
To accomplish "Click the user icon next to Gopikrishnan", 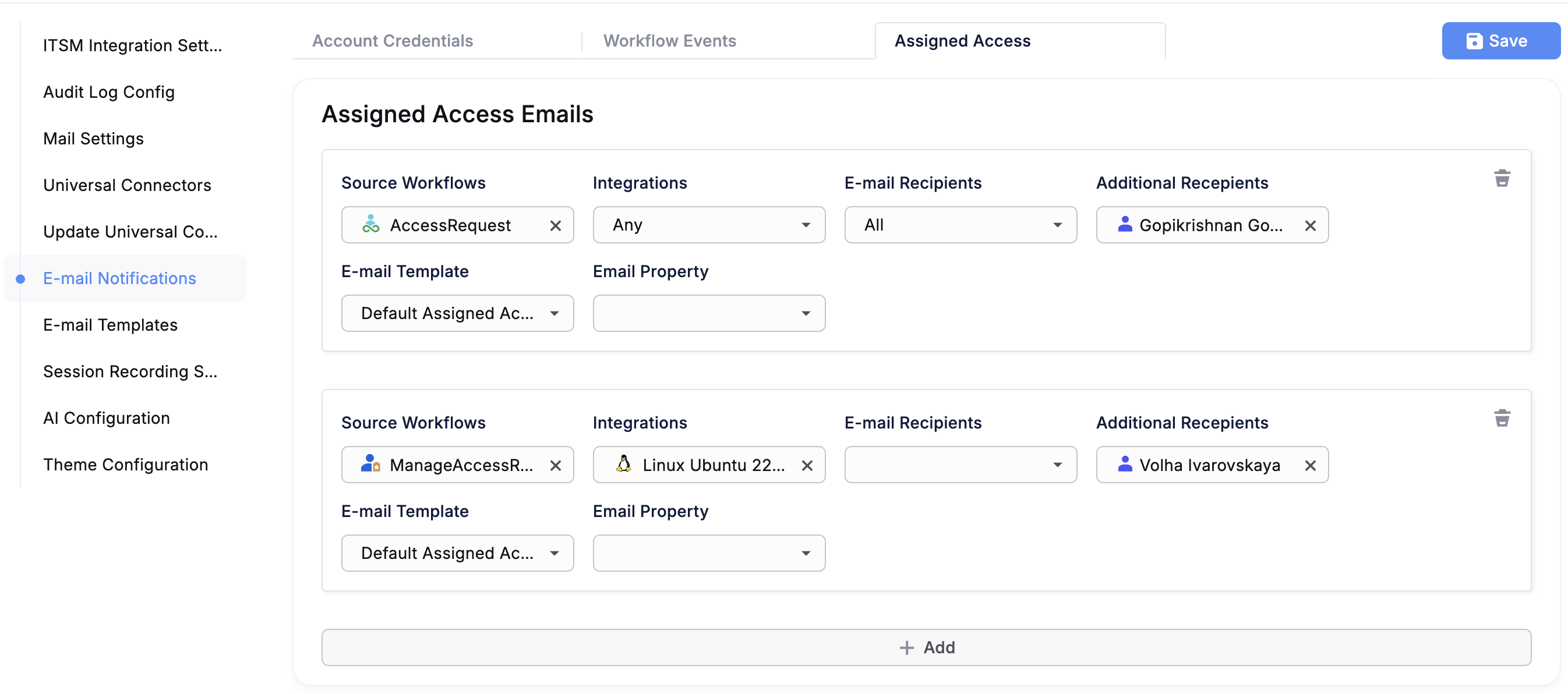I will coord(1124,224).
